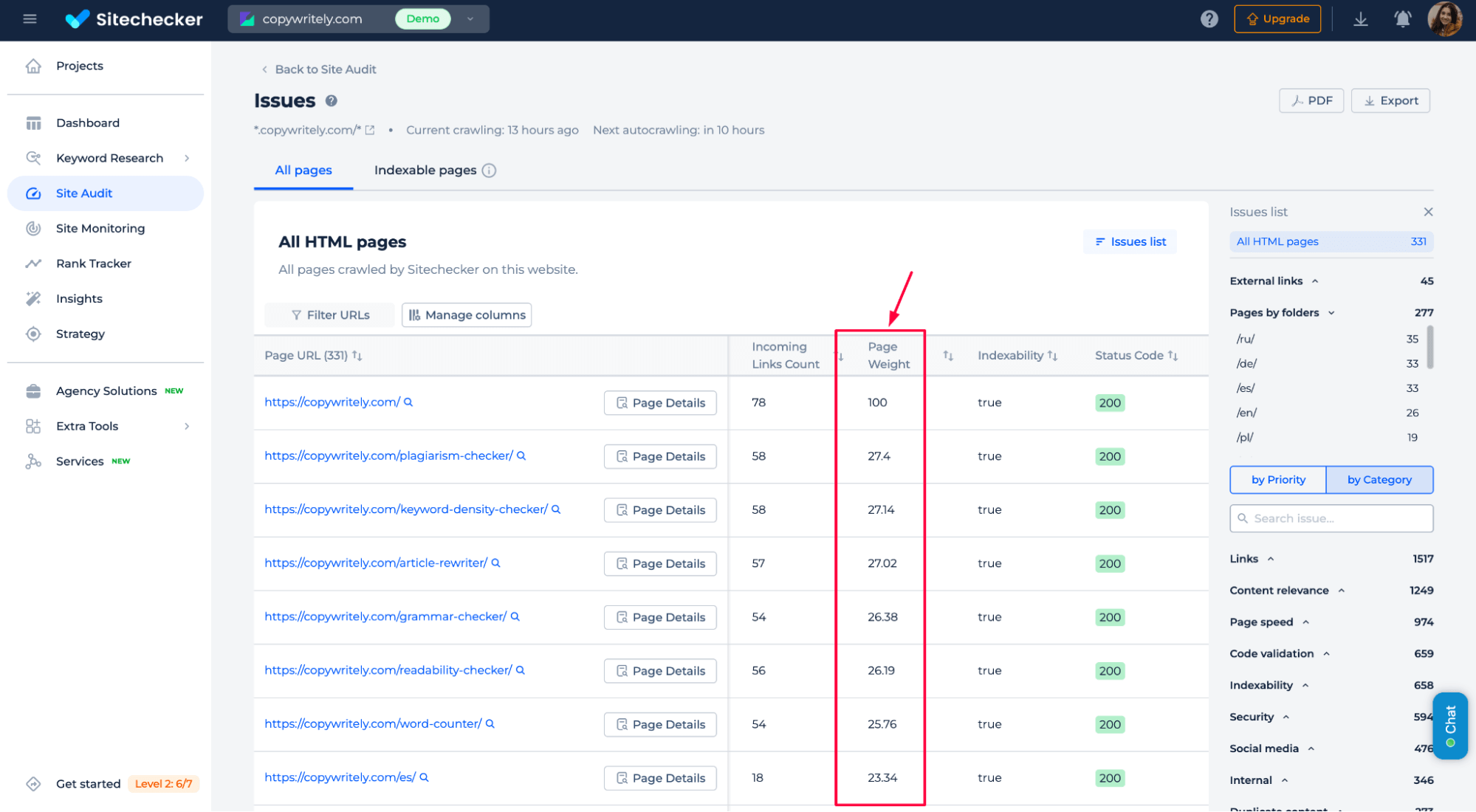This screenshot has height=812, width=1476.
Task: Click magnifier icon next to copywritely.com/ URL
Action: 408,402
